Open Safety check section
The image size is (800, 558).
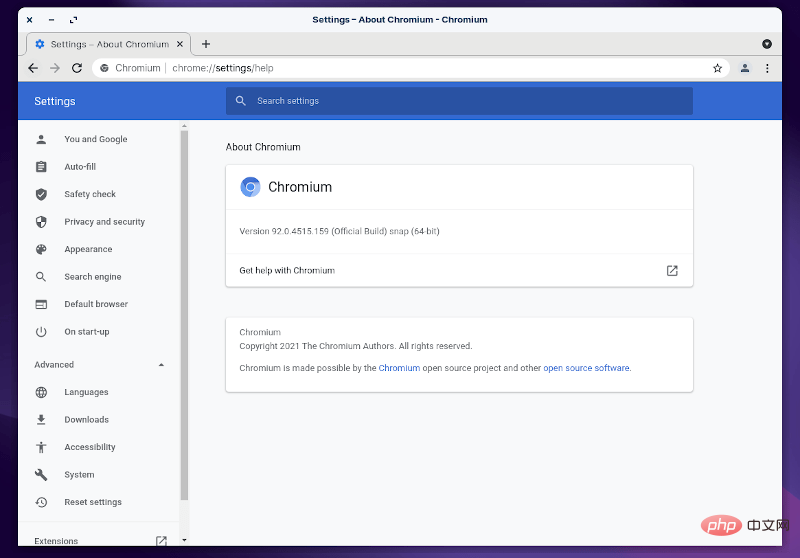click(x=90, y=194)
